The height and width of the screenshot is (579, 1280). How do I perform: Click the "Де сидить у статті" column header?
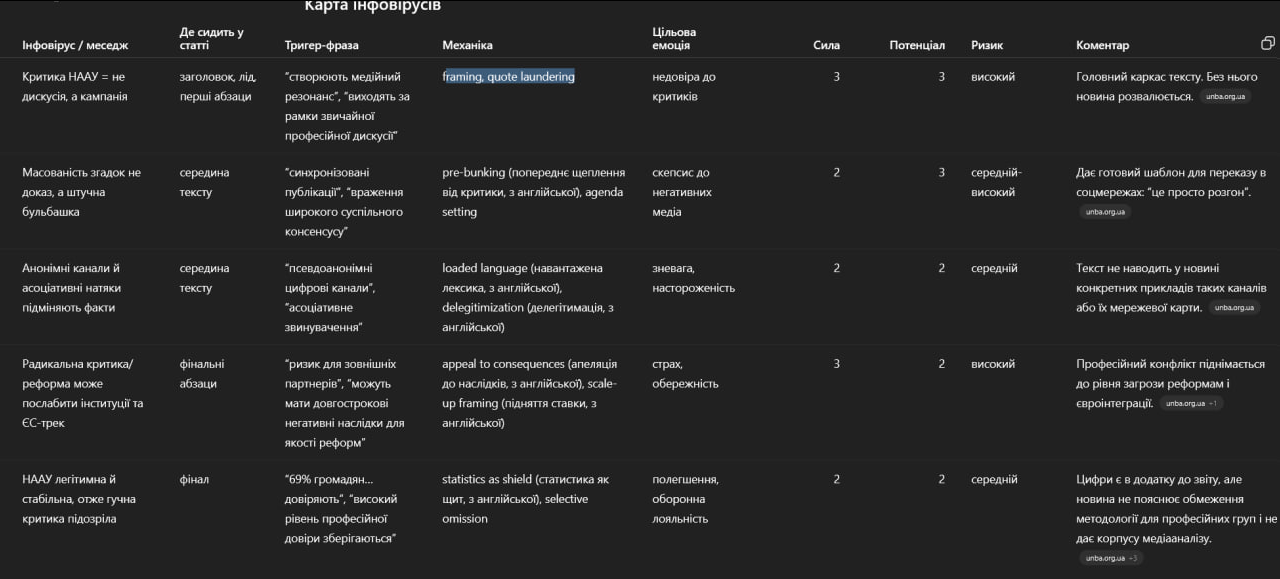(211, 38)
